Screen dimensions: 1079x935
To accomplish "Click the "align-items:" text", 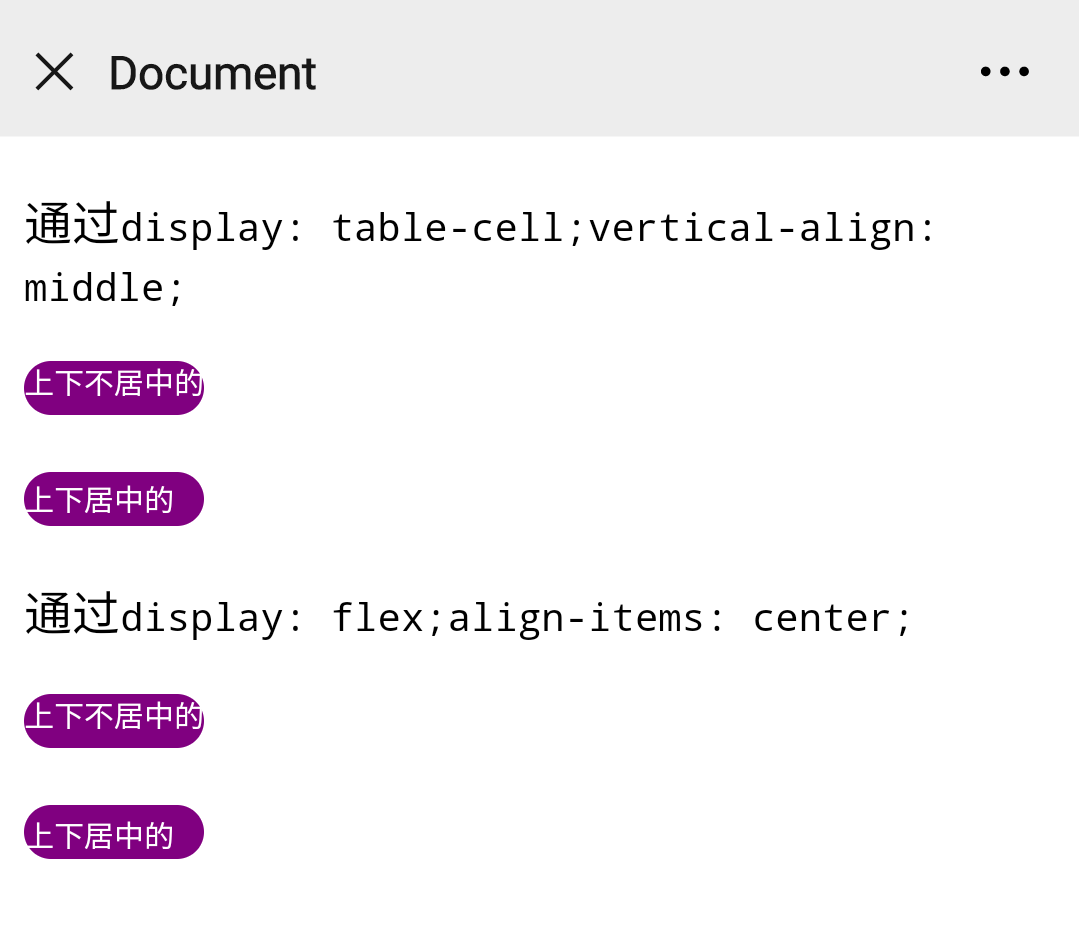I will (x=586, y=618).
